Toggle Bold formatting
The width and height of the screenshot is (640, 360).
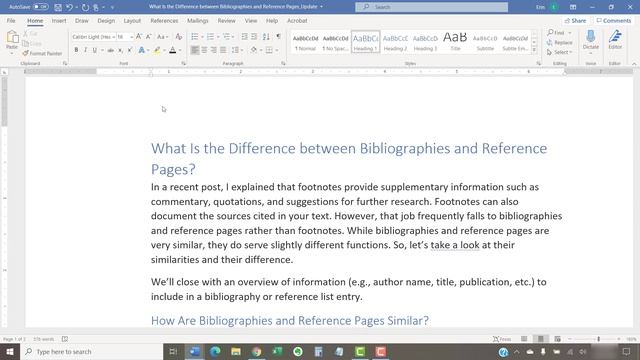(x=76, y=50)
